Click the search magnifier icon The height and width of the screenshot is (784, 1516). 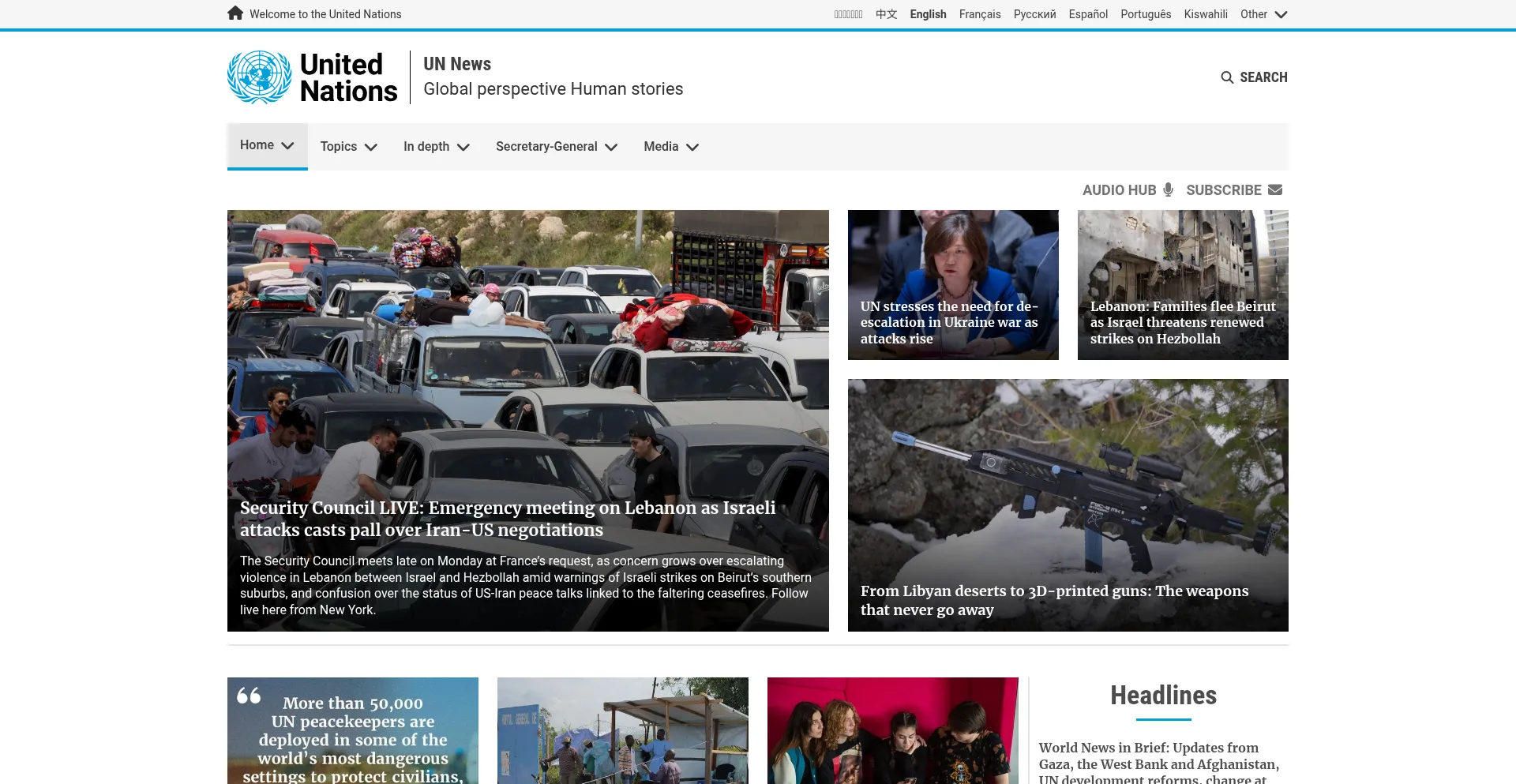coord(1227,77)
